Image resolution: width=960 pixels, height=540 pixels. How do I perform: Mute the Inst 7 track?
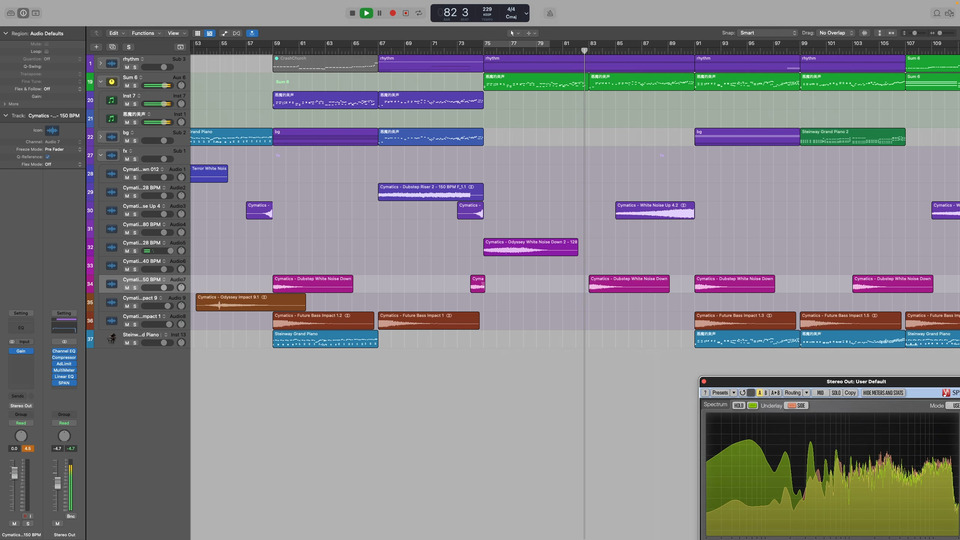tap(127, 104)
